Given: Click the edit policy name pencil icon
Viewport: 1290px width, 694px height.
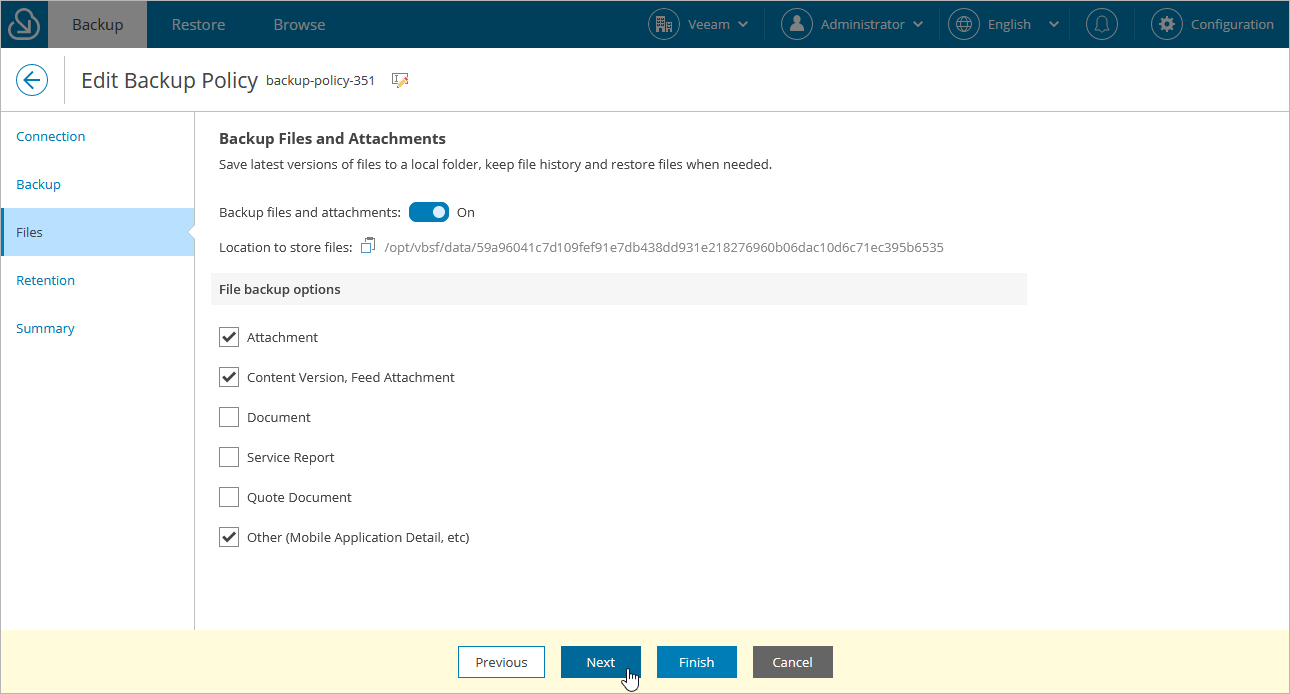Looking at the screenshot, I should (x=400, y=80).
